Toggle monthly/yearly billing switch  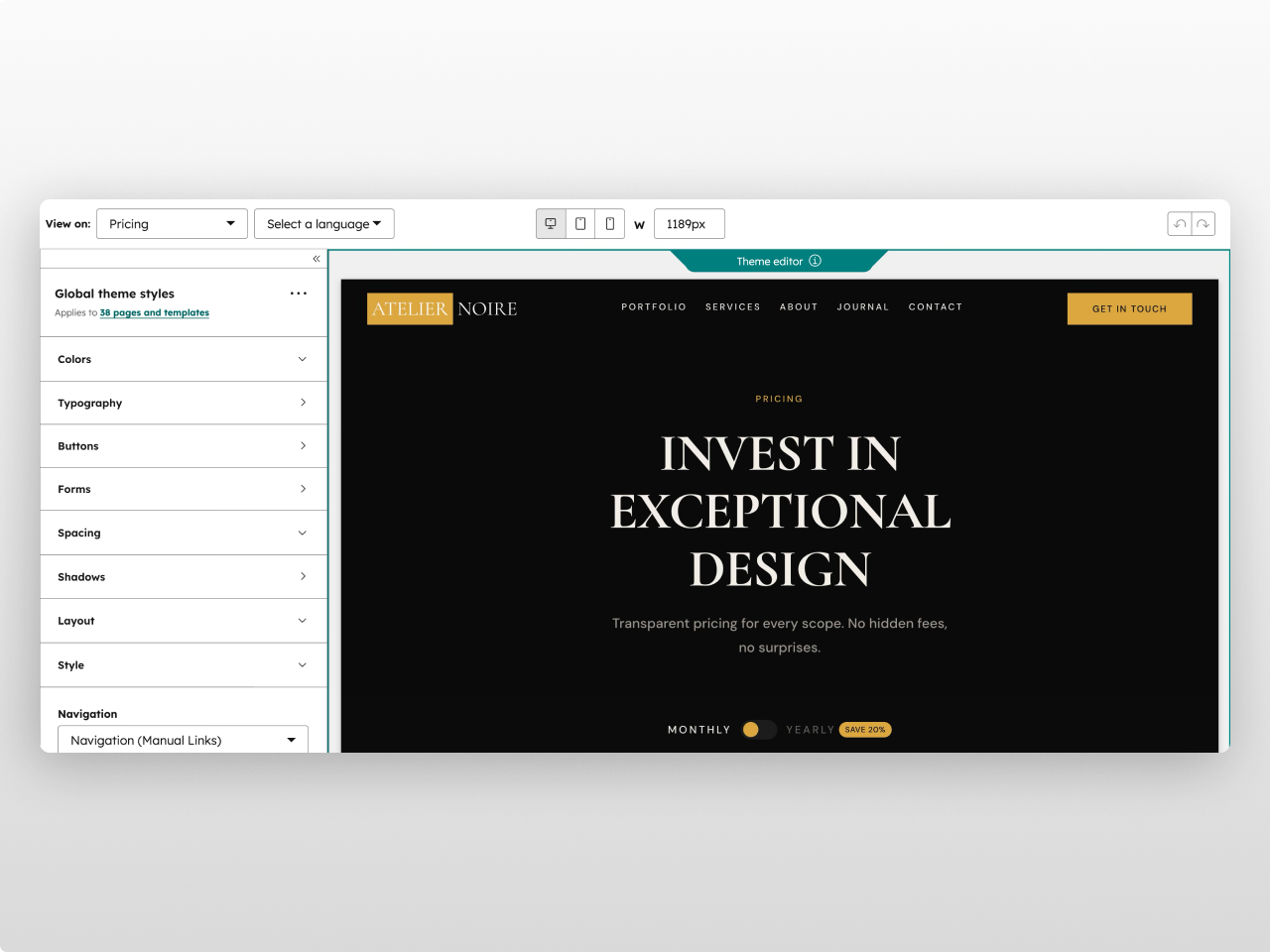(759, 730)
